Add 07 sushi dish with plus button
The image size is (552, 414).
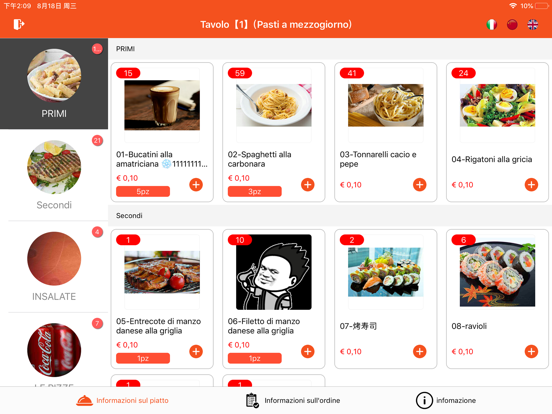(420, 351)
